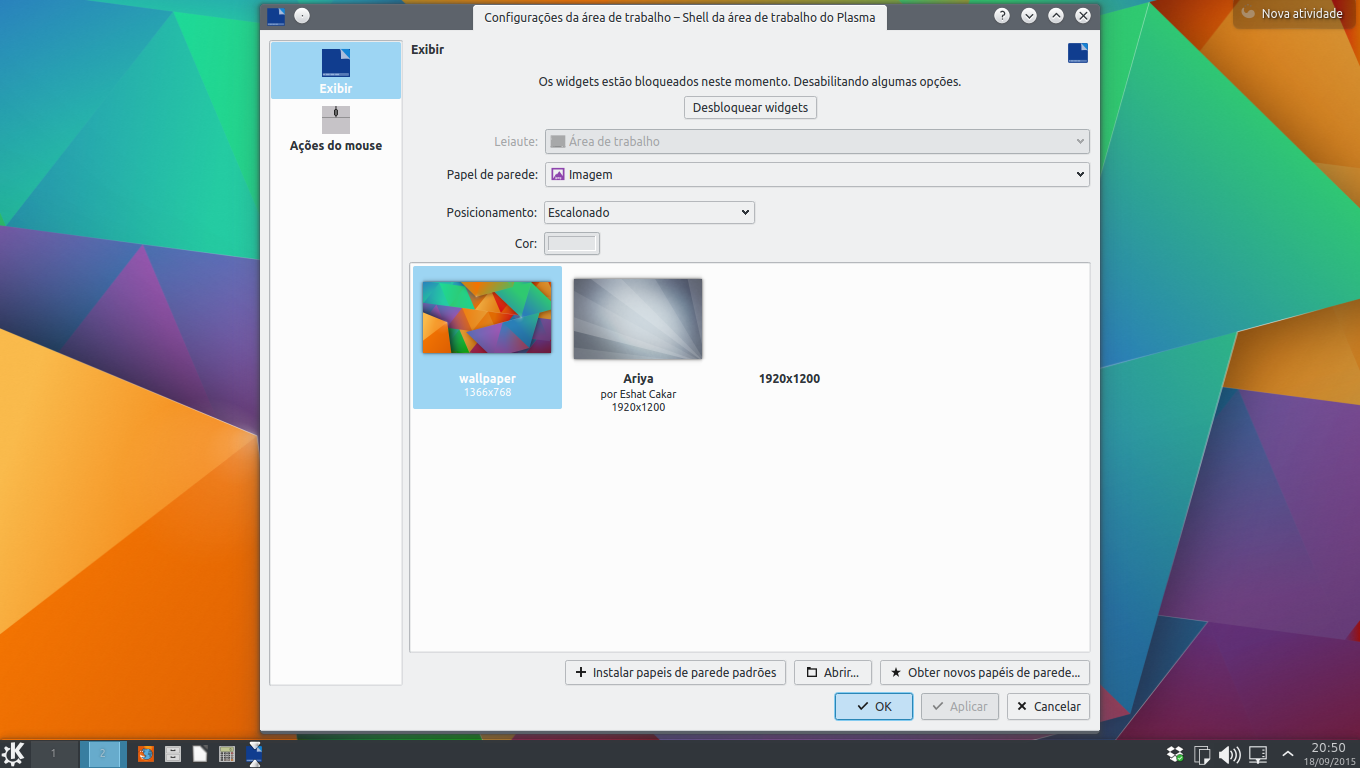Viewport: 1360px width, 768px height.
Task: Confirm with the OK button
Action: click(874, 706)
